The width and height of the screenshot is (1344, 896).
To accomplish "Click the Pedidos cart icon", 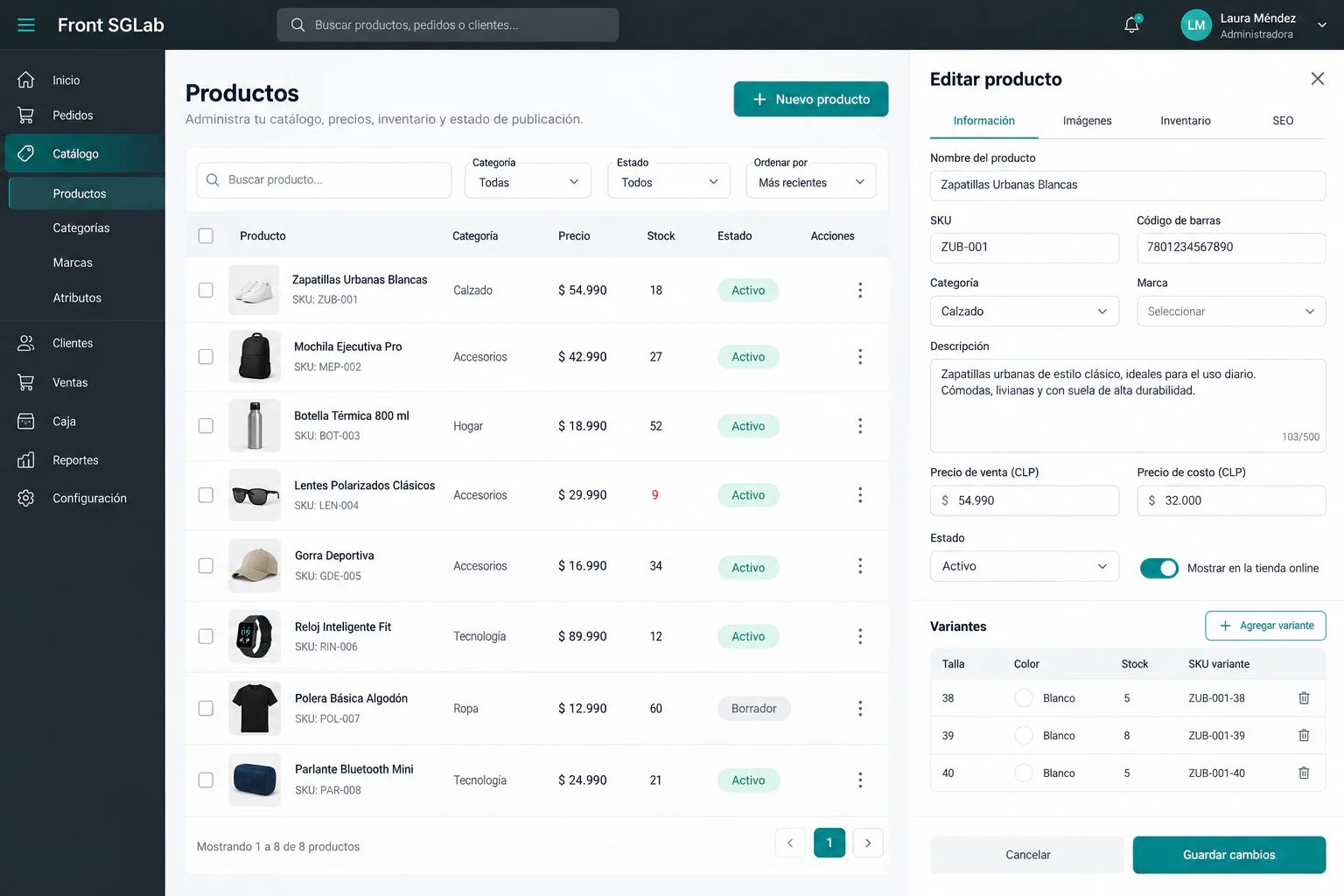I will [26, 115].
